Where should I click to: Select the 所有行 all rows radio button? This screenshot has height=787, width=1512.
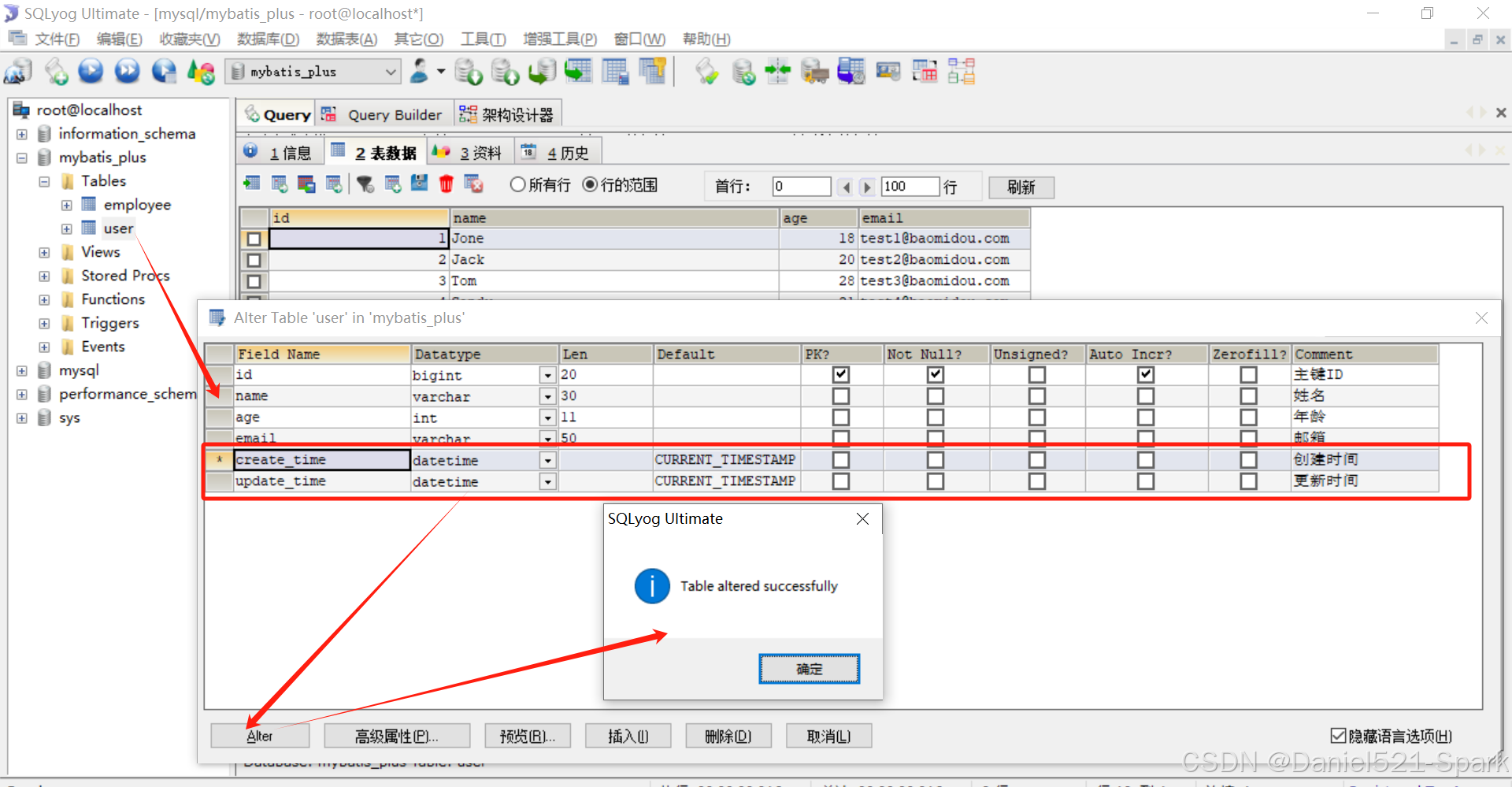click(517, 184)
